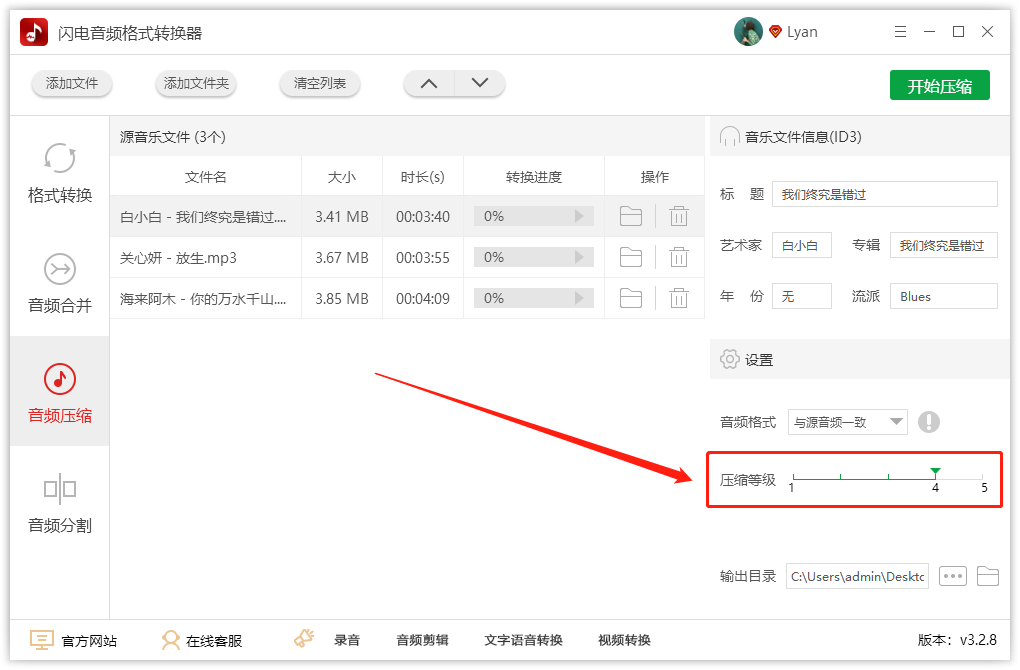Select the 关心妍 - 放生.mp3 file name
The height and width of the screenshot is (670, 1020).
click(178, 258)
